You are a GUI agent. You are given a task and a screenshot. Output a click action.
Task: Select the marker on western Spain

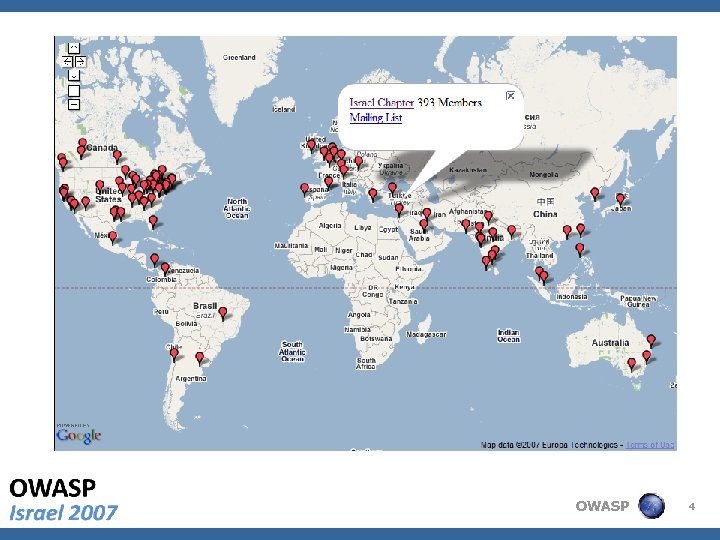click(304, 189)
